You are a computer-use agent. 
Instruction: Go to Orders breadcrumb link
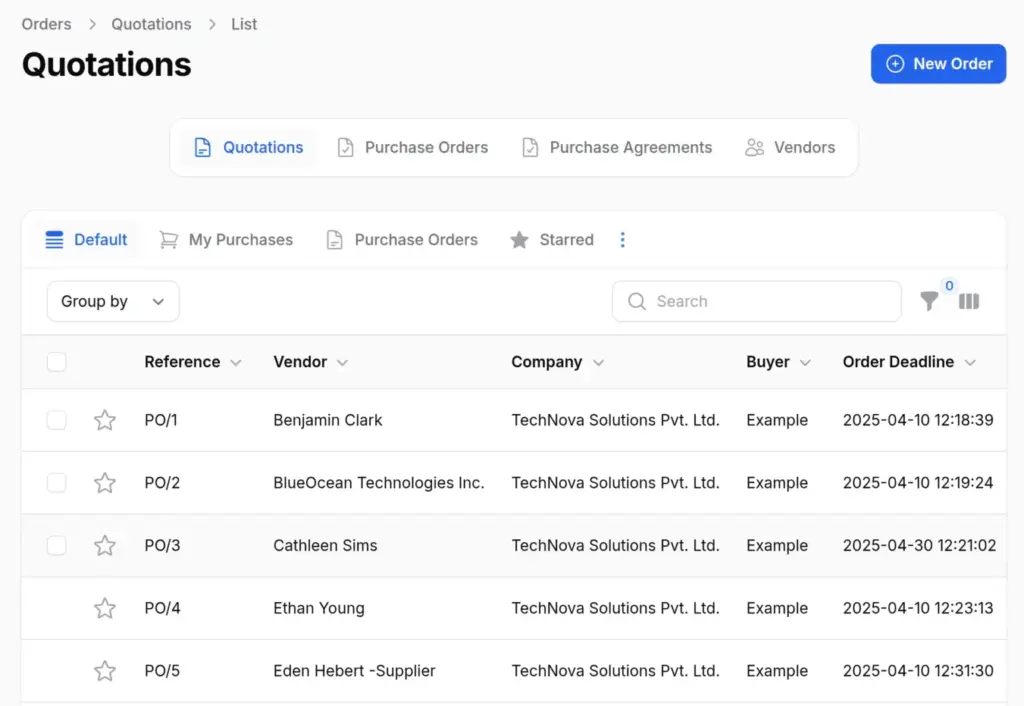coord(47,24)
